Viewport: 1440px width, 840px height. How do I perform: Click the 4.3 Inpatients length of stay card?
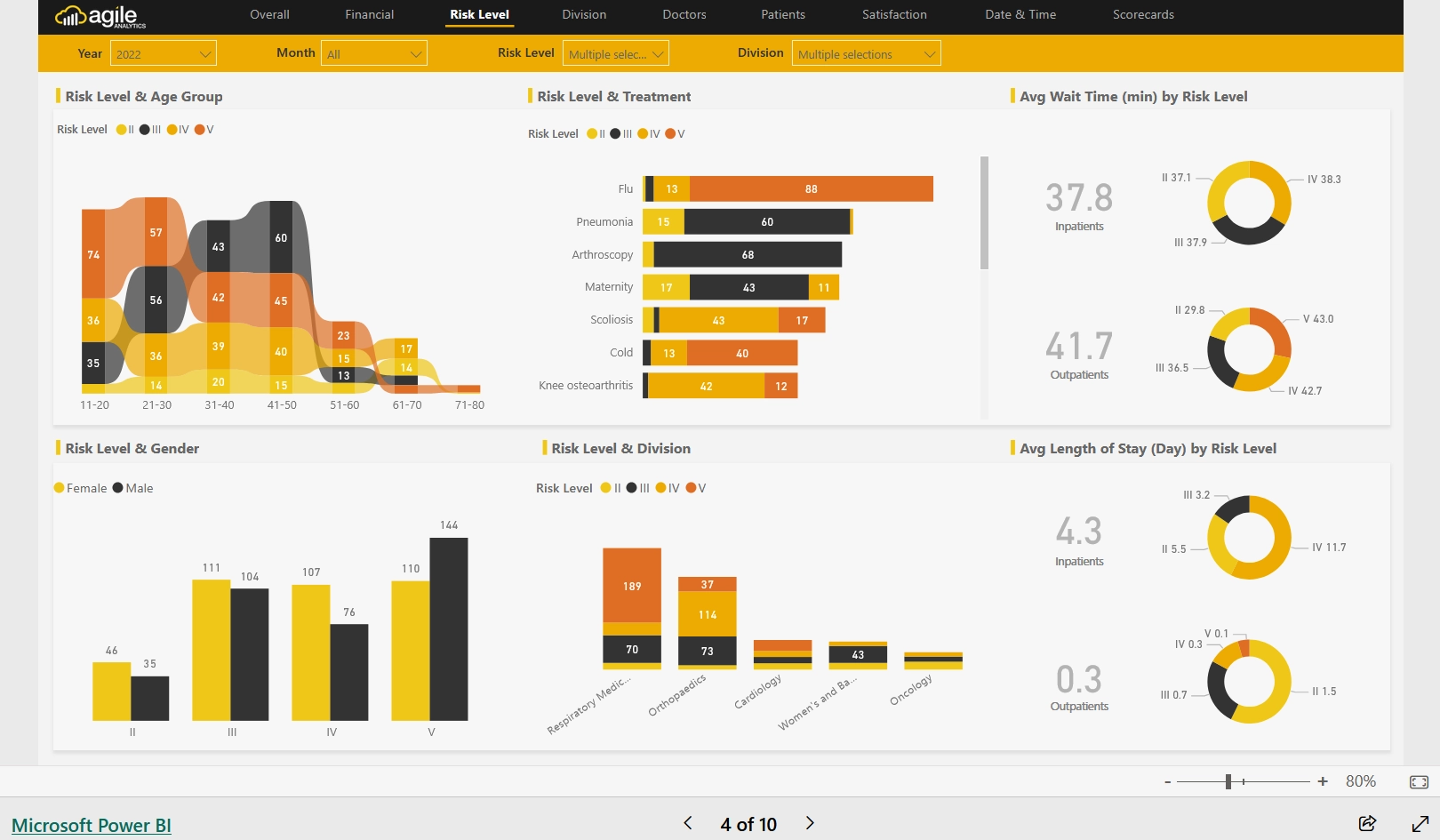(1079, 540)
